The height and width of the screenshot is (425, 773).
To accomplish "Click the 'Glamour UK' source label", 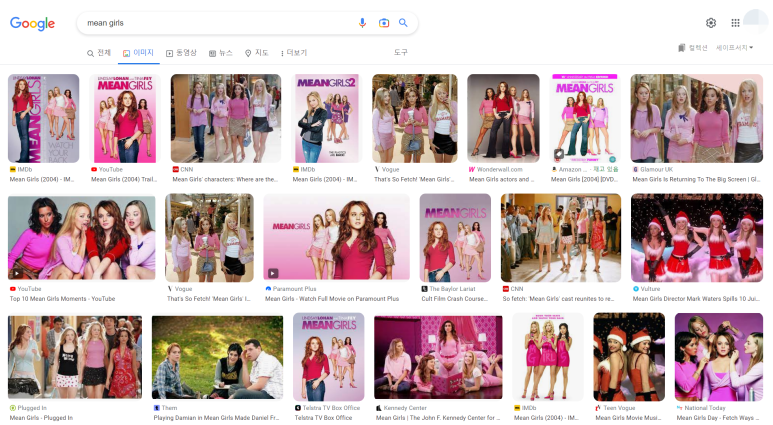I will tap(657, 169).
